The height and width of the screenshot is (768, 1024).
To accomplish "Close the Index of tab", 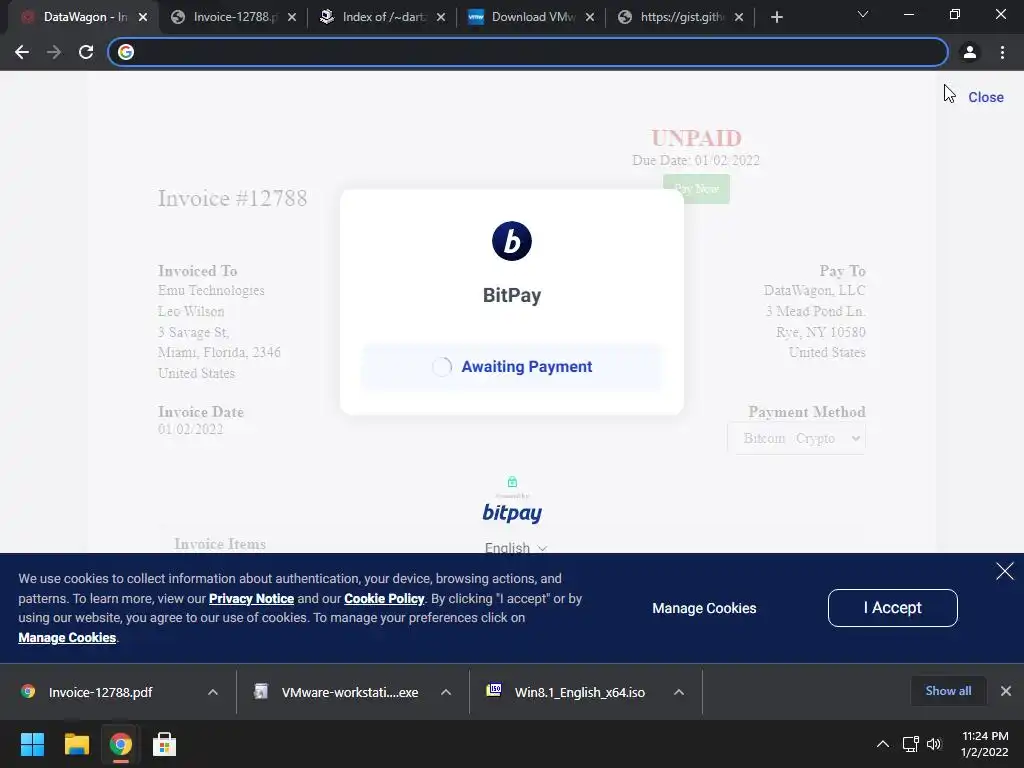I will click(x=441, y=18).
